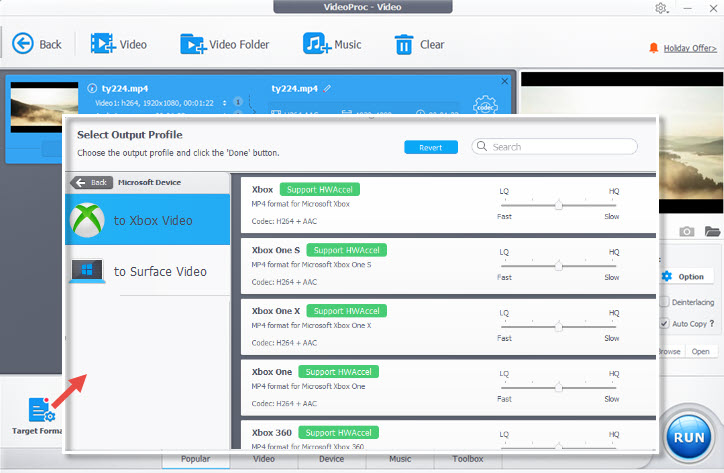Toggle the Auto Copy checkbox

[x=664, y=323]
